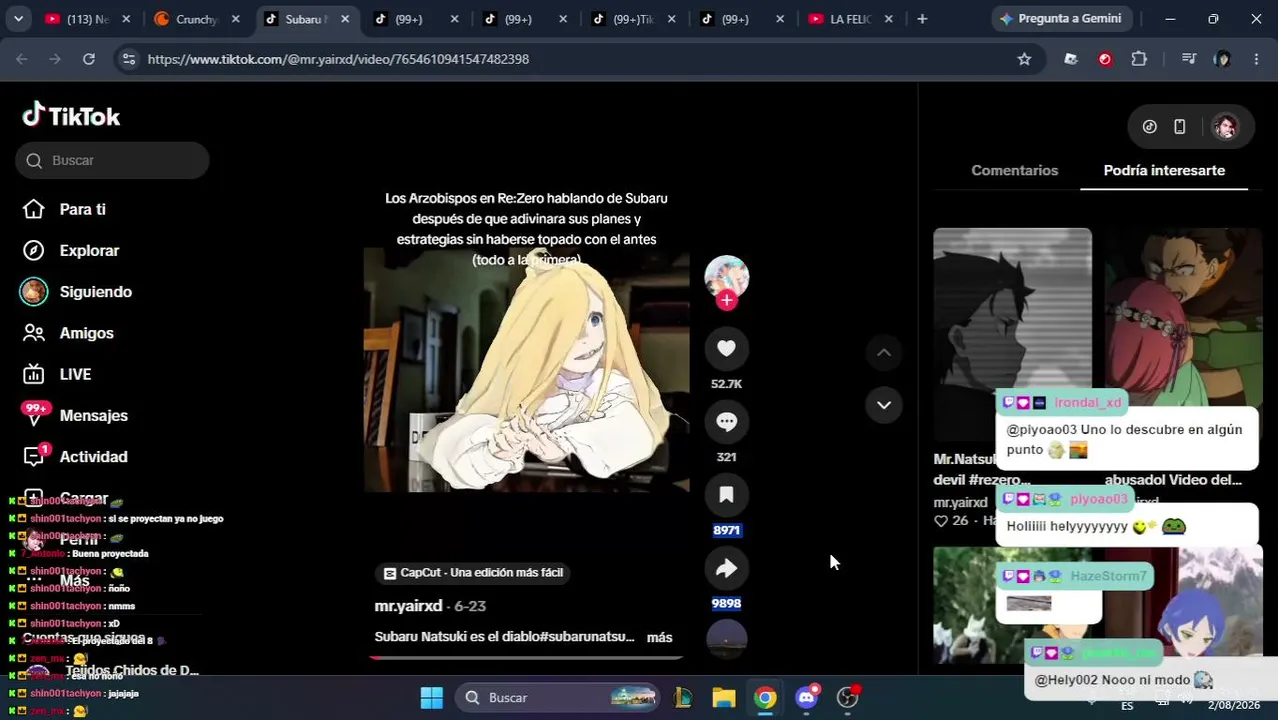Open the Chrome profile avatar
1278x720 pixels.
(1222, 59)
